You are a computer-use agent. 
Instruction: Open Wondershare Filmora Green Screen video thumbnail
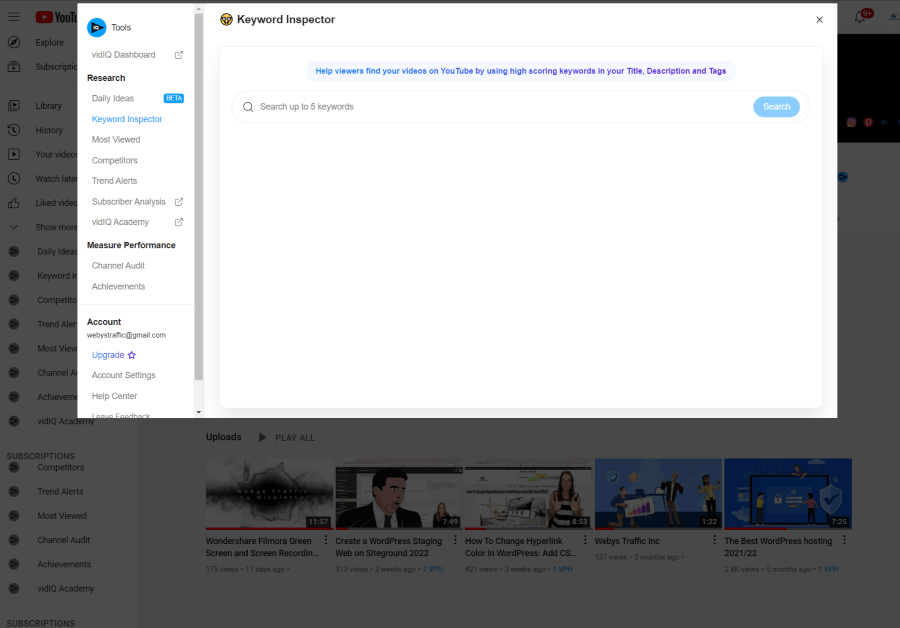pos(269,494)
